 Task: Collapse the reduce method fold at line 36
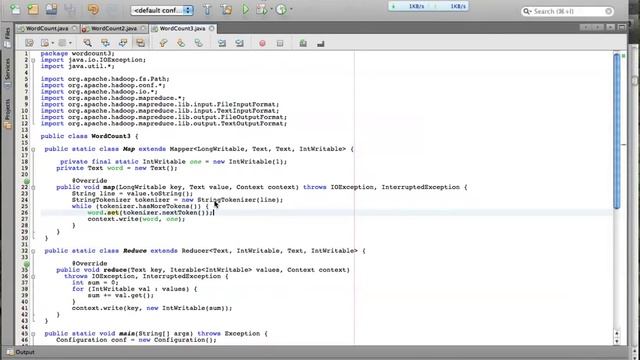[x=33, y=277]
